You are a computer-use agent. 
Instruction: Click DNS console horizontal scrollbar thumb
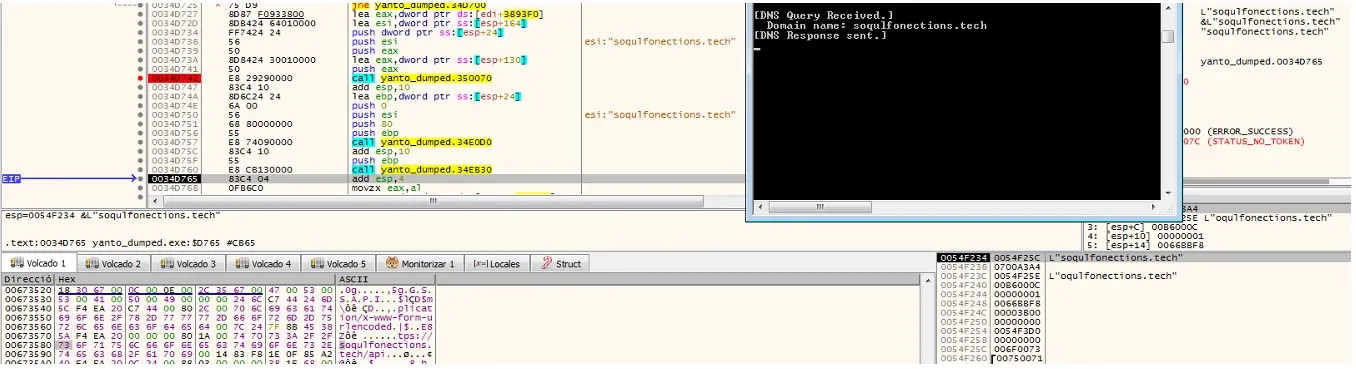pyautogui.click(x=820, y=207)
